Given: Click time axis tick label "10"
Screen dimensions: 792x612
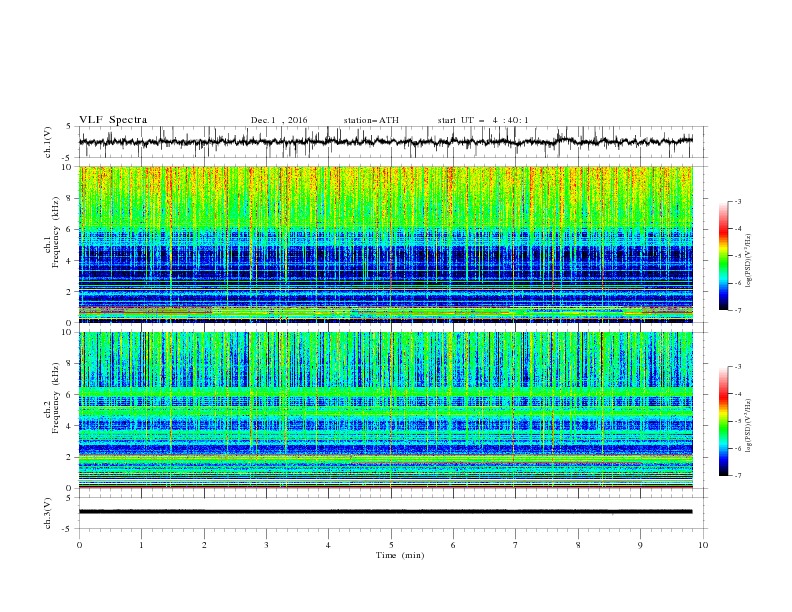Looking at the screenshot, I should 703,545.
